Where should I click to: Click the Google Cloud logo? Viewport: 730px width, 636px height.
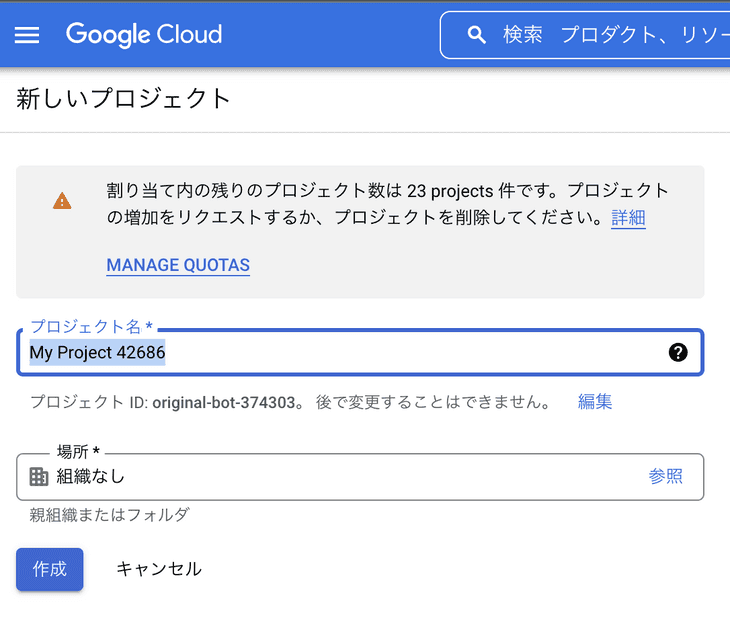(x=144, y=34)
